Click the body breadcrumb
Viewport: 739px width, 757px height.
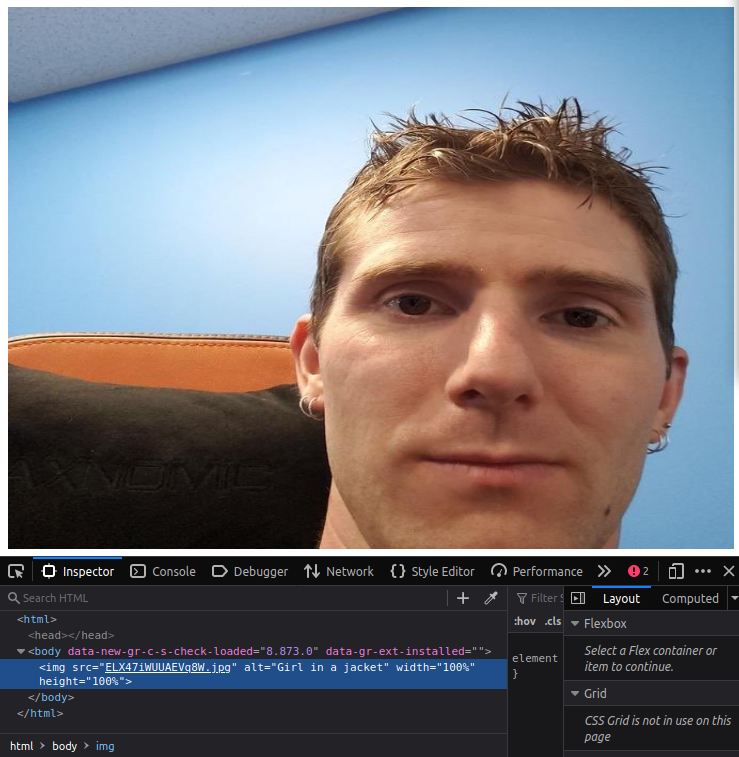tap(65, 746)
